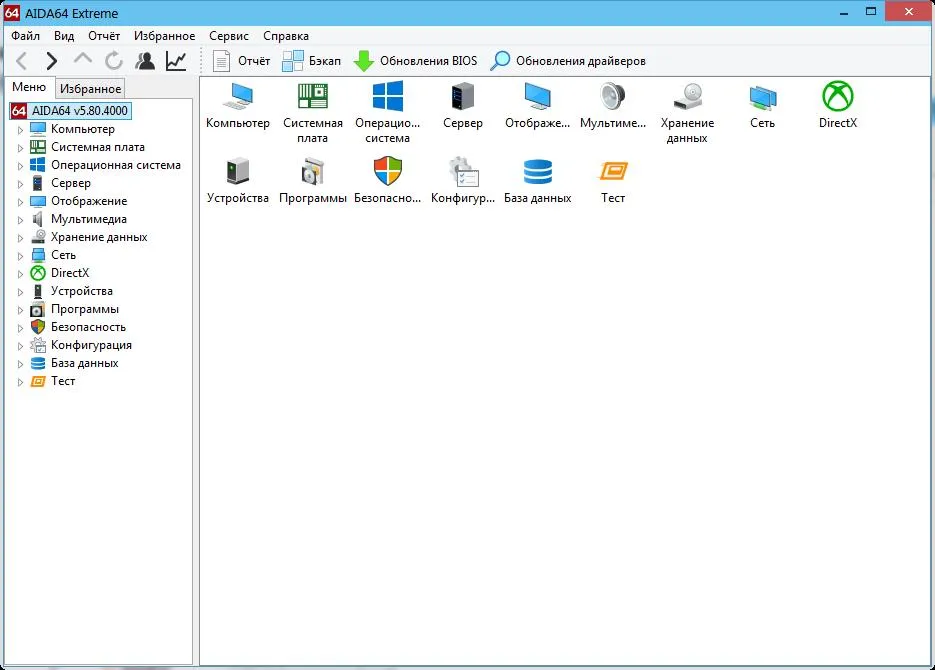
Task: Open the Мультимедиа speaker icon in main pane
Action: point(612,97)
